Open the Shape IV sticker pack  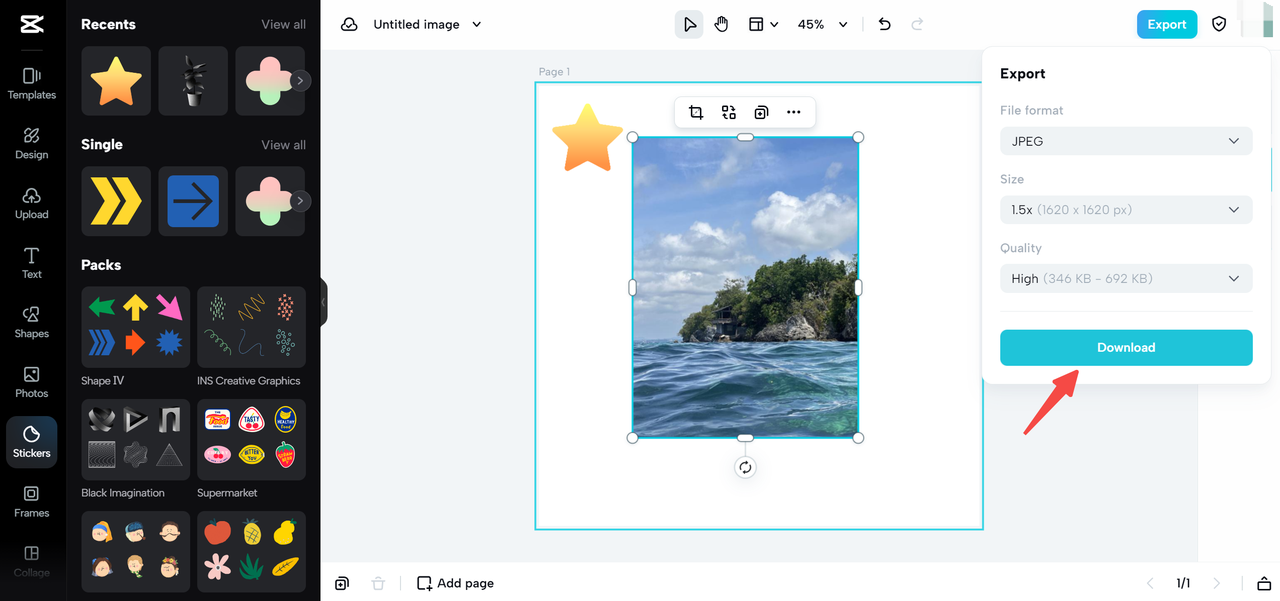click(x=135, y=327)
